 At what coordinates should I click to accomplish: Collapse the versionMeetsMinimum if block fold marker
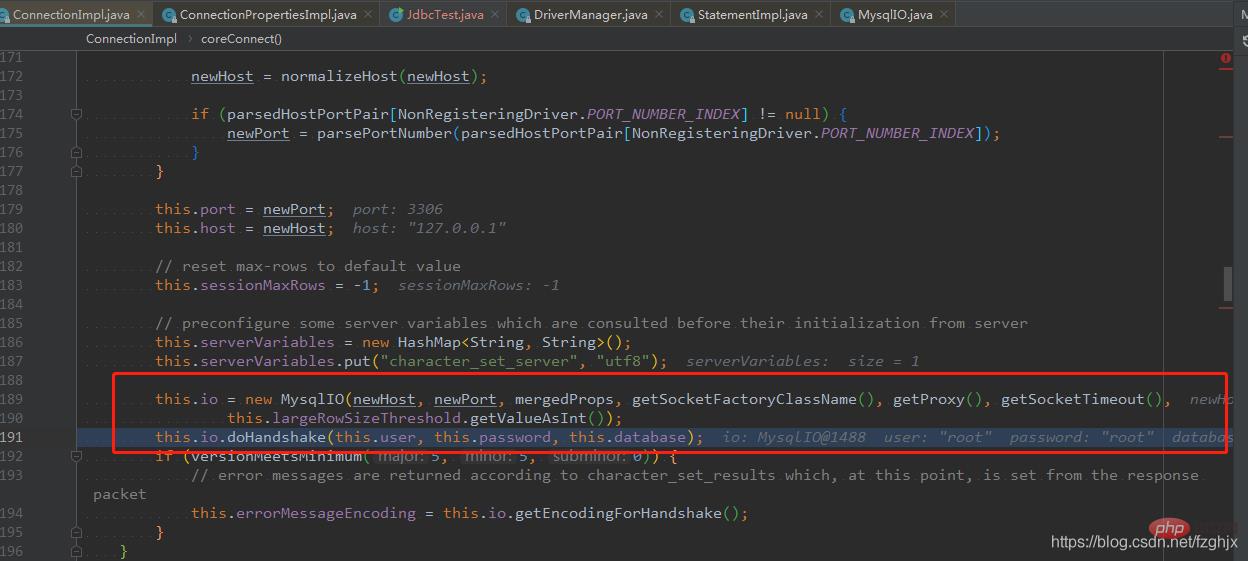click(x=78, y=456)
